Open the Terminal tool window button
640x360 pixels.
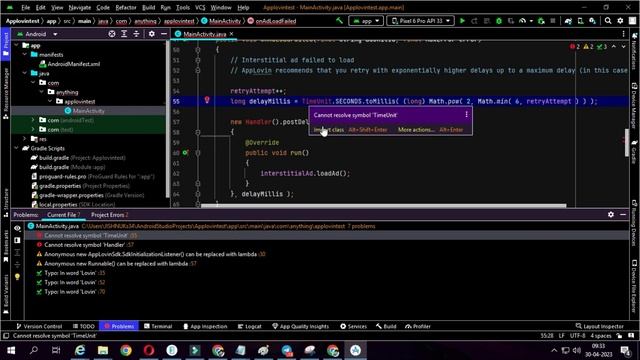[x=158, y=326]
